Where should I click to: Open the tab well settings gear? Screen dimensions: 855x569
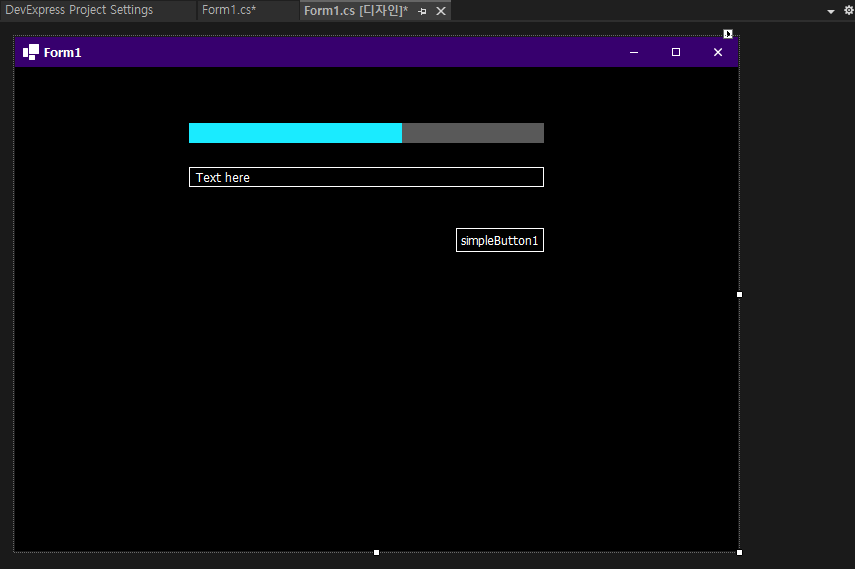848,10
